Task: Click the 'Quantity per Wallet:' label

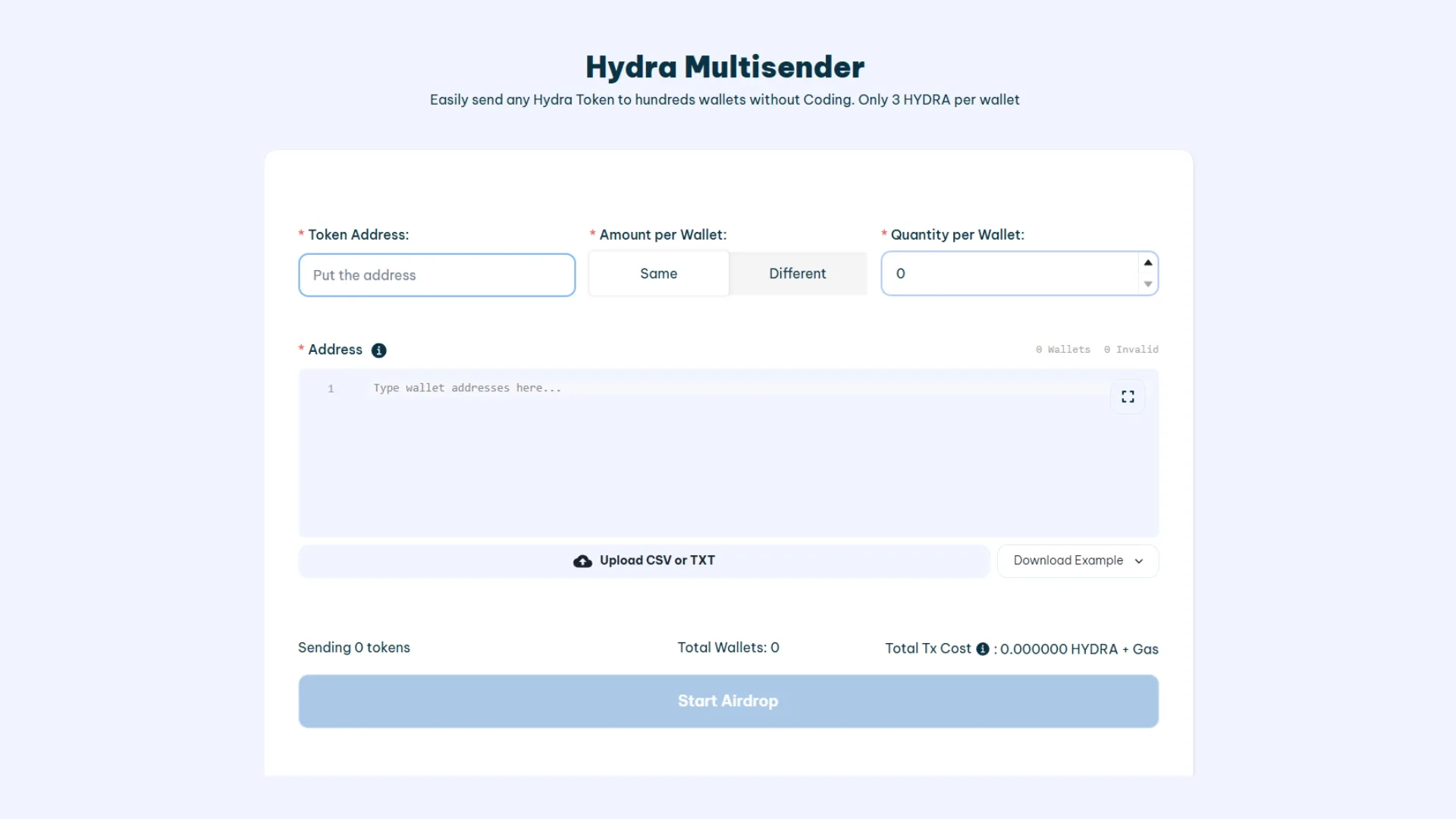Action: pos(957,235)
